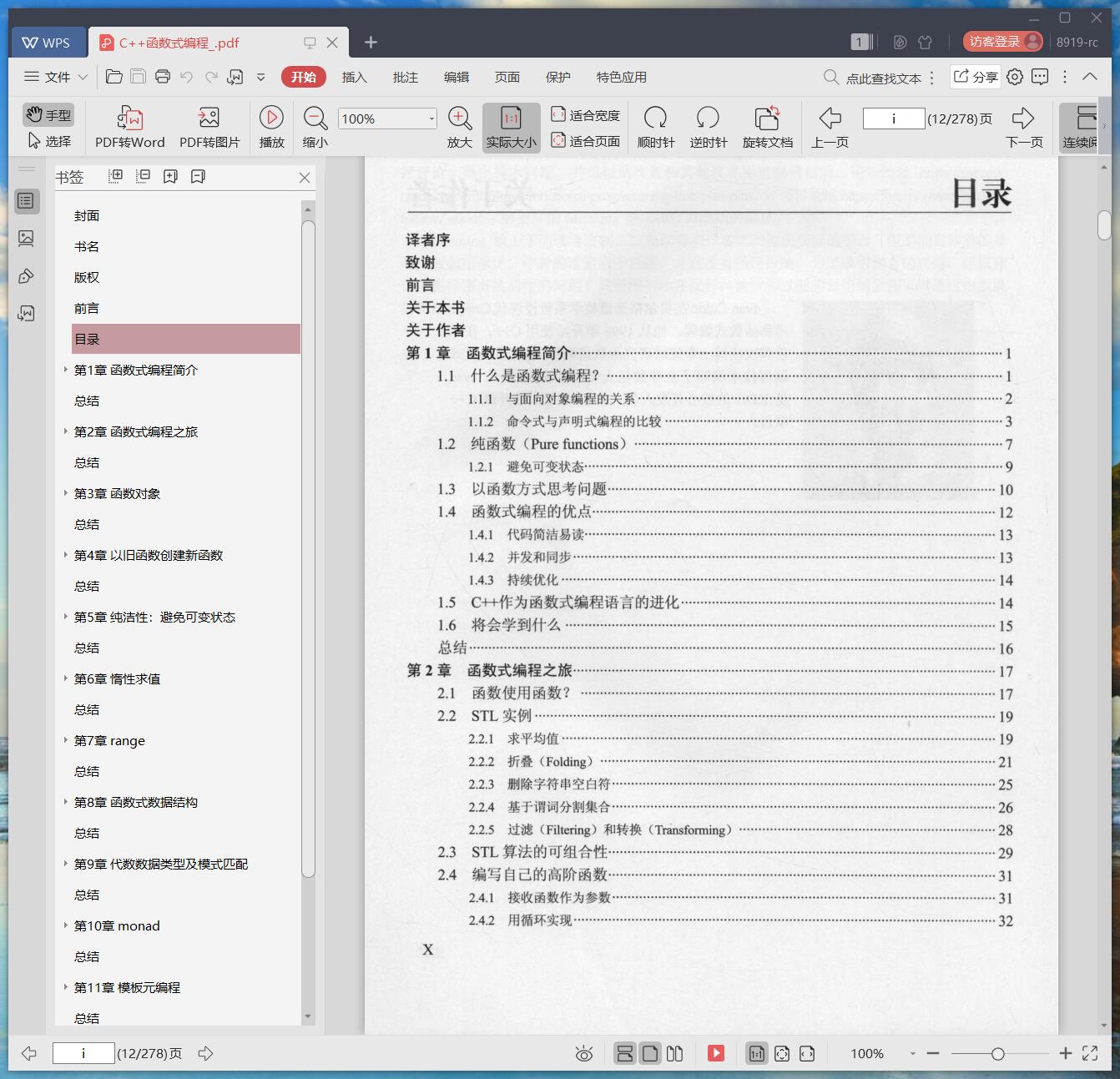The image size is (1120, 1079).
Task: Enable eye protection mode in status bar
Action: pos(584,1054)
